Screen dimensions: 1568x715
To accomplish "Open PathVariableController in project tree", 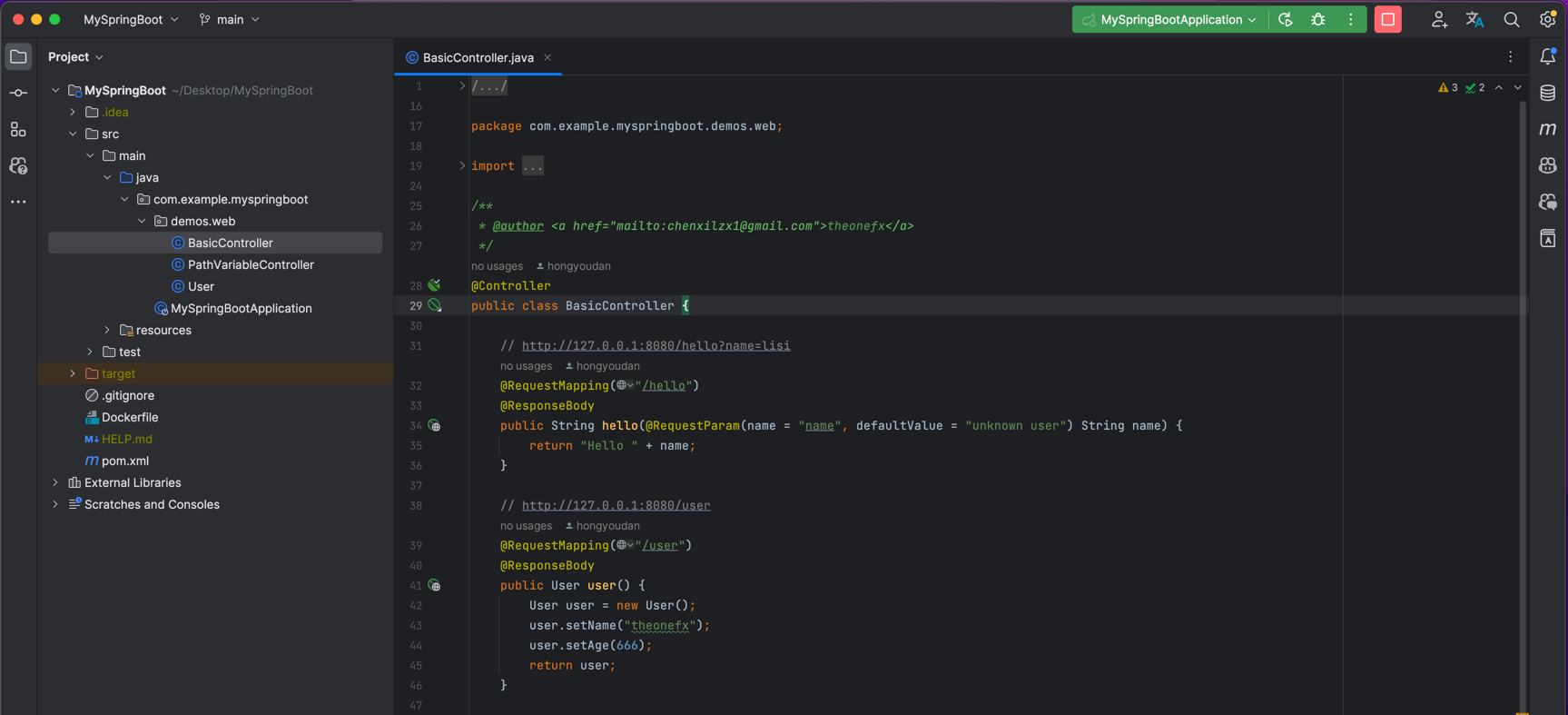I will click(251, 264).
